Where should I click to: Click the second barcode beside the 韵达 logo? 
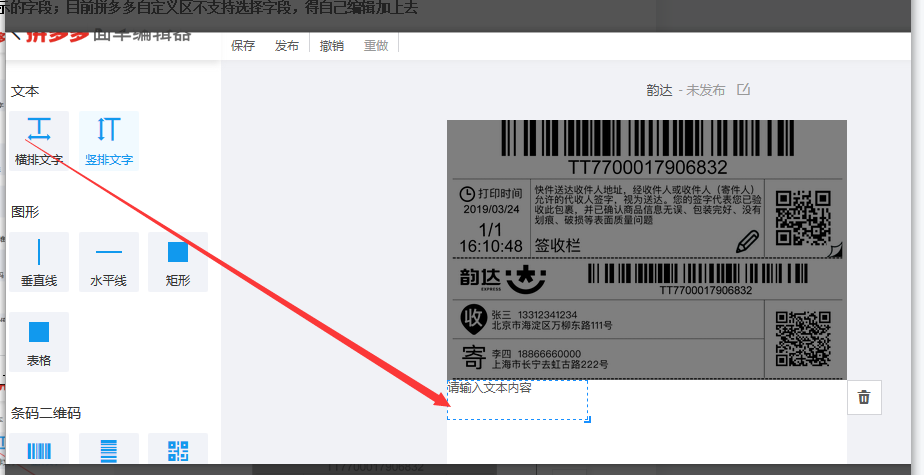tap(698, 273)
